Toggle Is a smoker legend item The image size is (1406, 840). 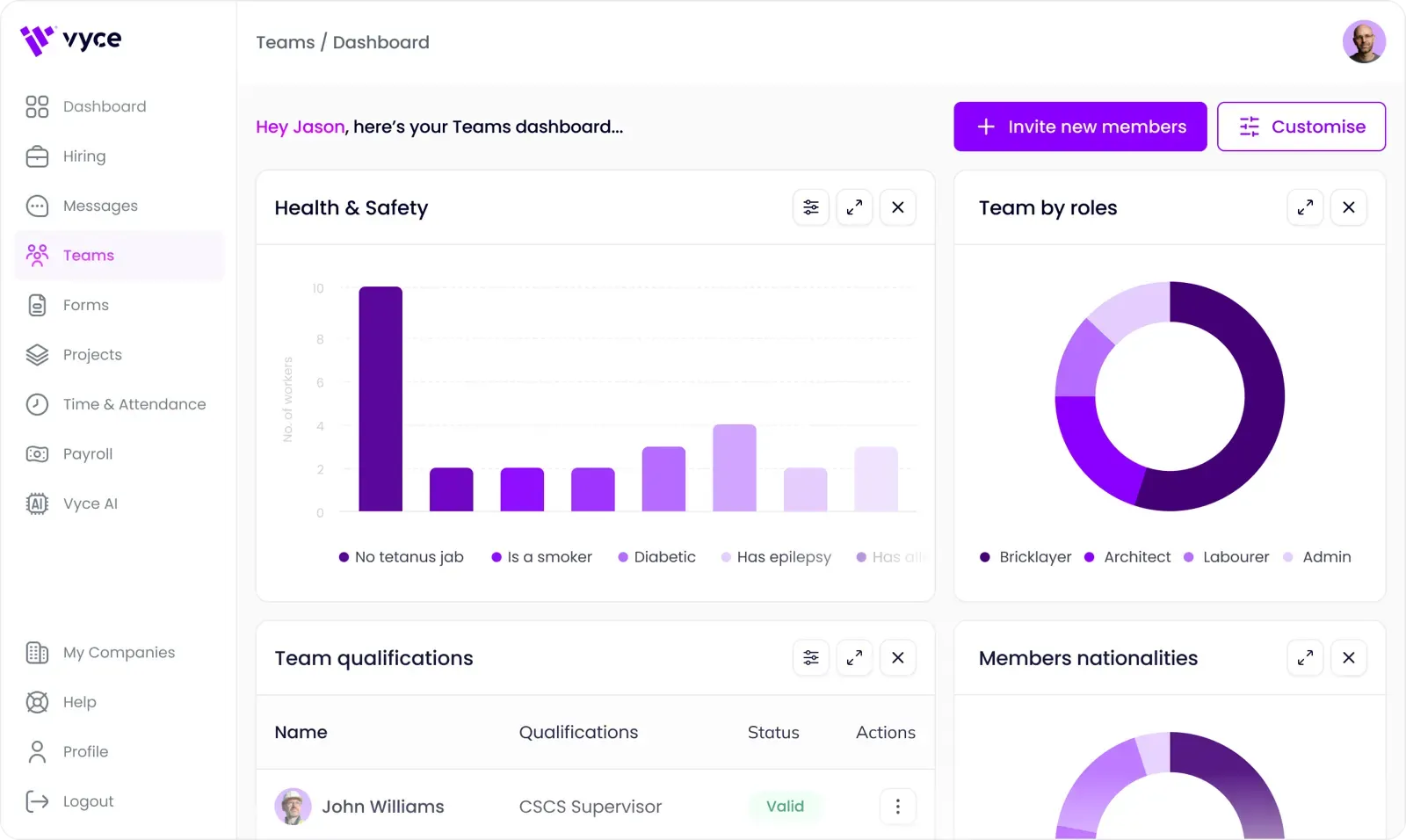pyautogui.click(x=542, y=557)
